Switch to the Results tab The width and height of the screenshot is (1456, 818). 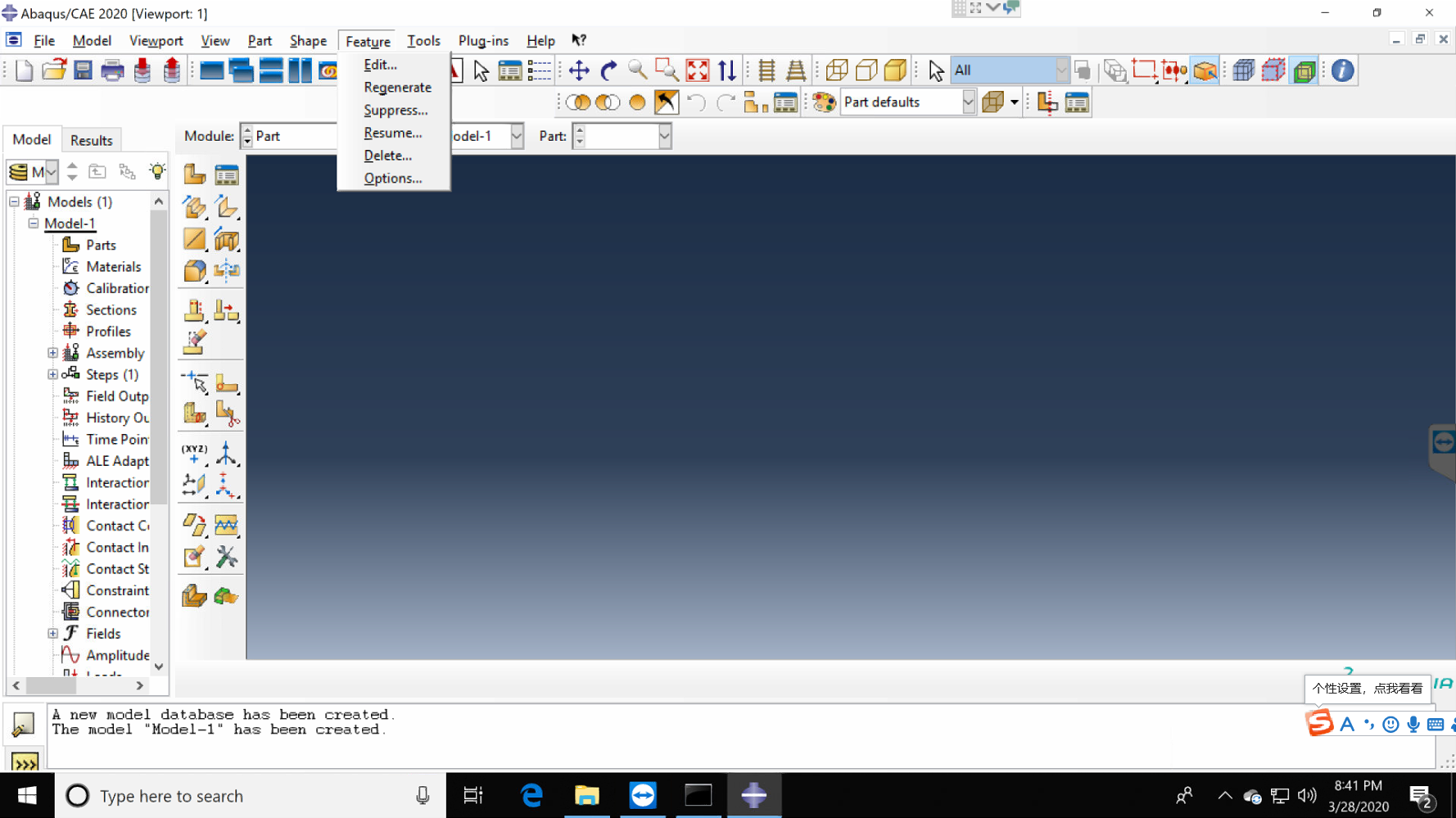(x=91, y=140)
